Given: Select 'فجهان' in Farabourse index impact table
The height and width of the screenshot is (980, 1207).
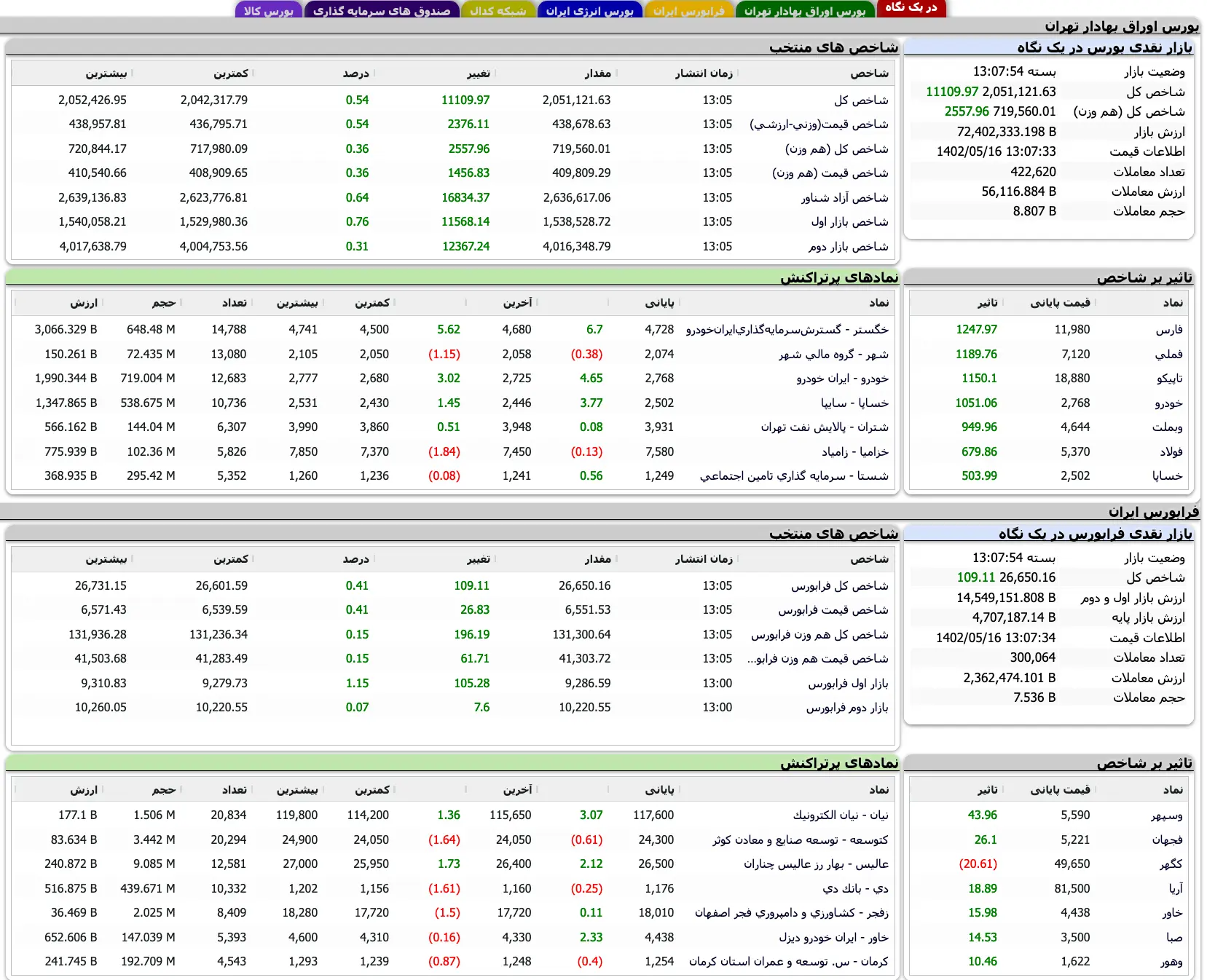Looking at the screenshot, I should pyautogui.click(x=1168, y=840).
